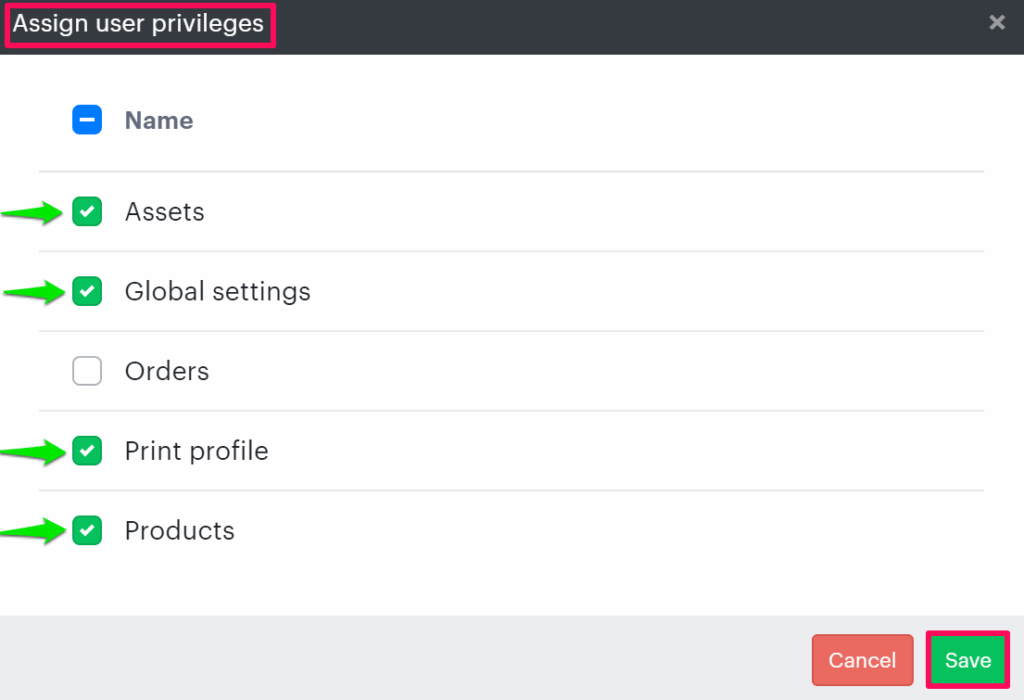
Task: Save the assigned user privileges
Action: click(x=967, y=660)
